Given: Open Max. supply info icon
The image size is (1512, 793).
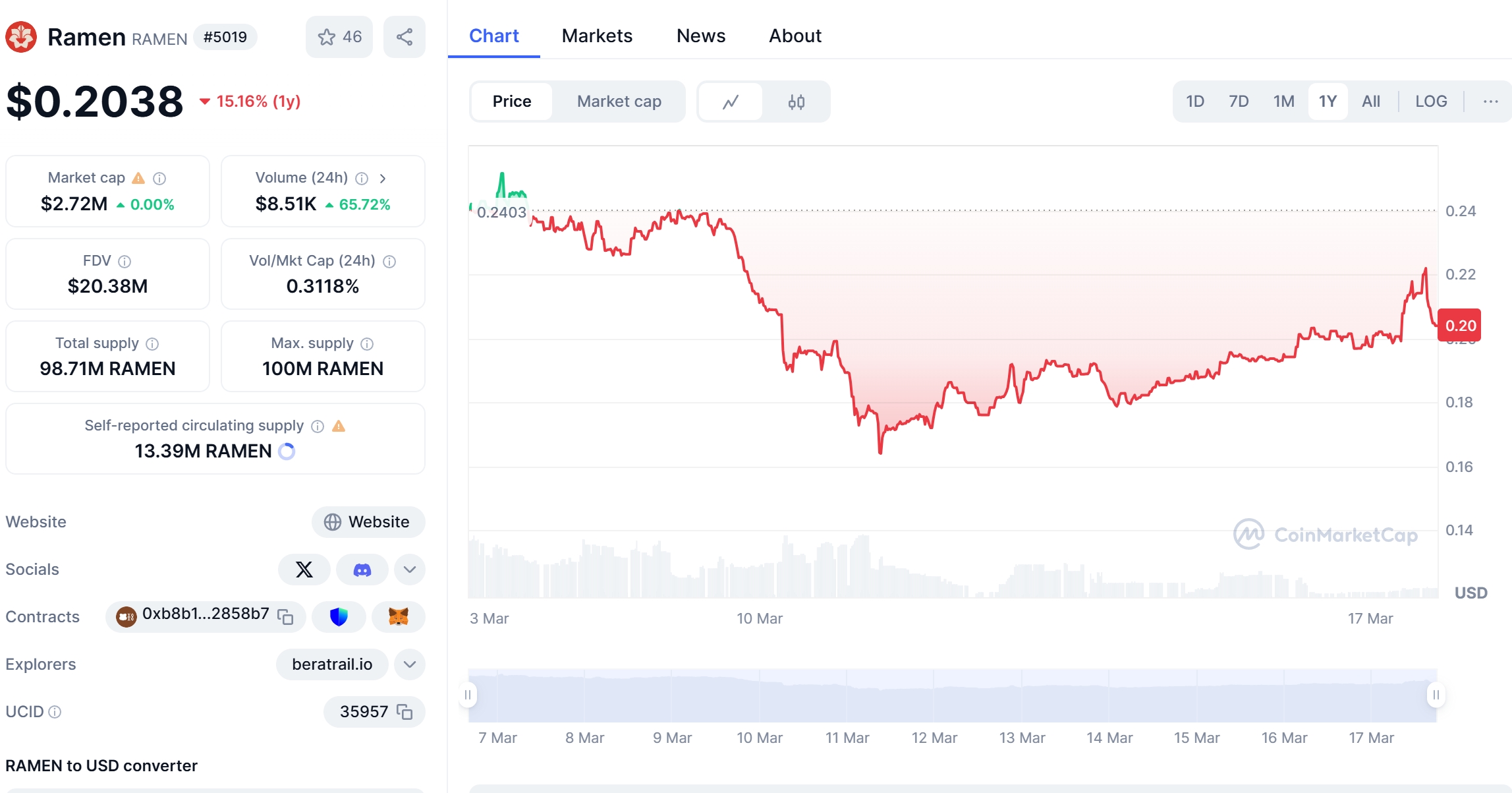Looking at the screenshot, I should (368, 344).
